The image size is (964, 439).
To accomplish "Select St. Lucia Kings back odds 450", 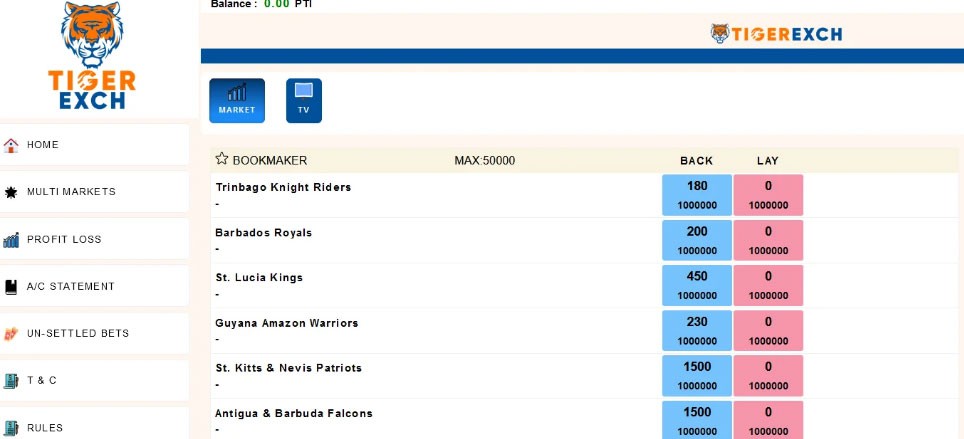I will (x=697, y=285).
